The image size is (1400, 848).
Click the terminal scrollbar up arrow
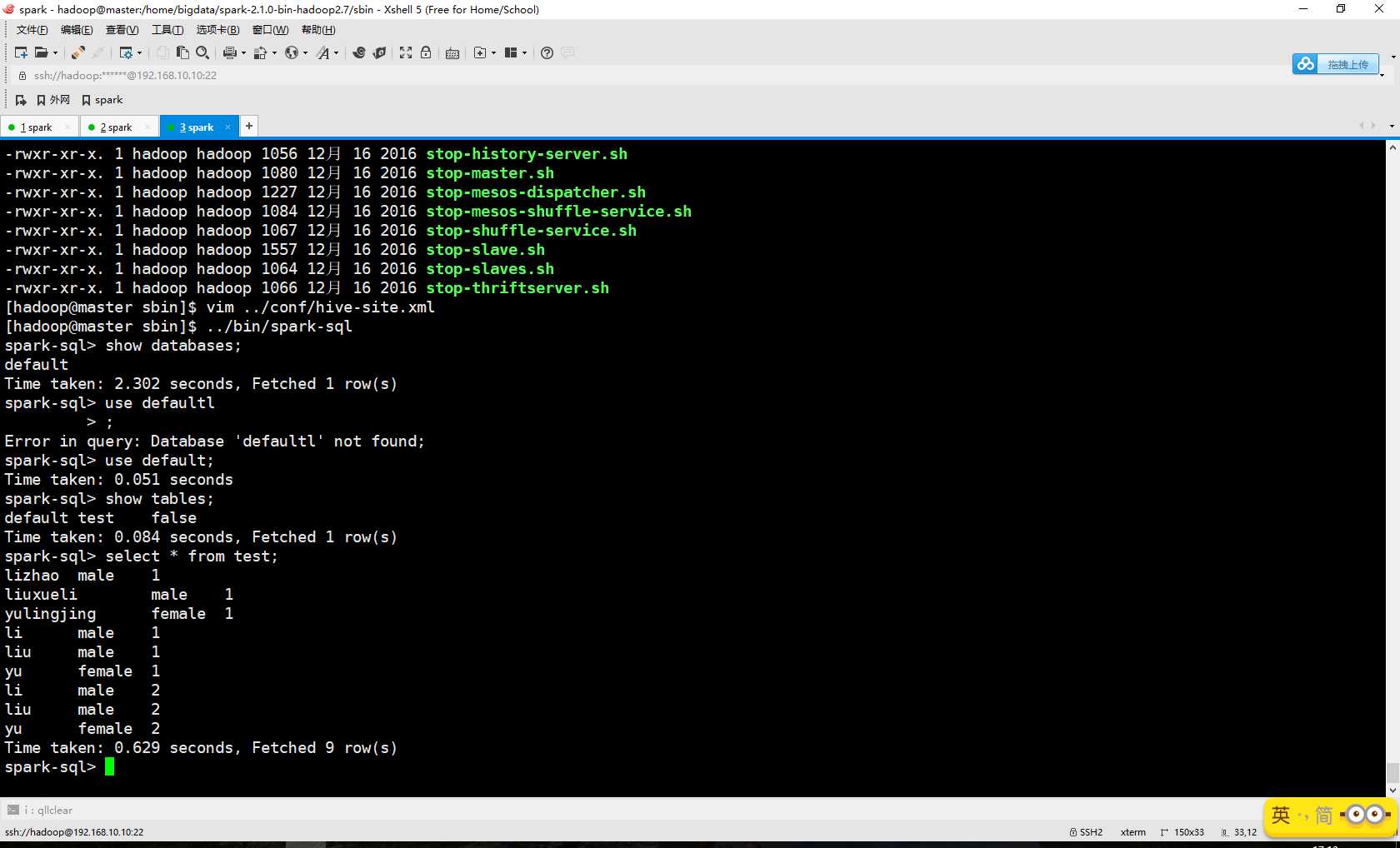click(1392, 147)
